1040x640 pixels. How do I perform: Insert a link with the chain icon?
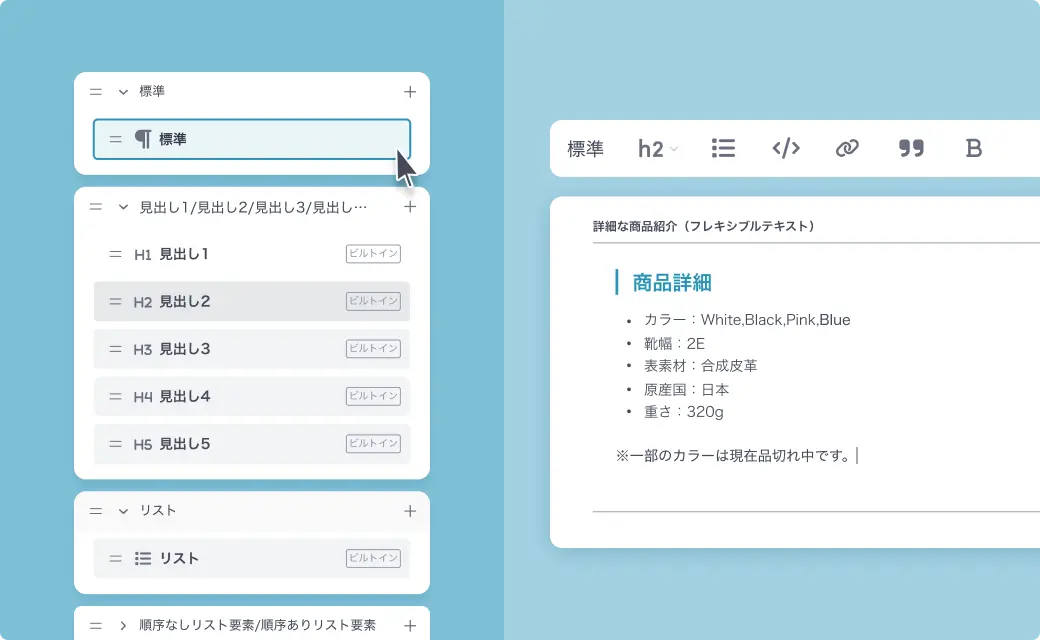click(847, 148)
